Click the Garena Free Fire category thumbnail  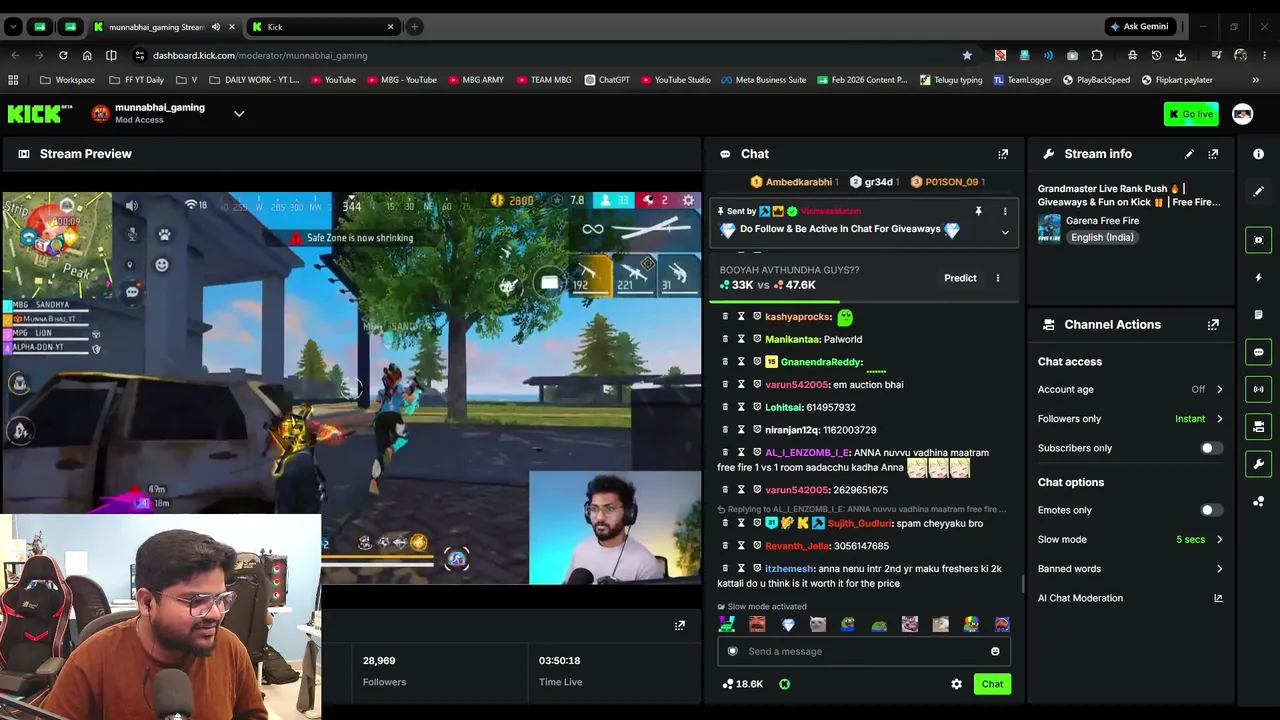[1049, 229]
